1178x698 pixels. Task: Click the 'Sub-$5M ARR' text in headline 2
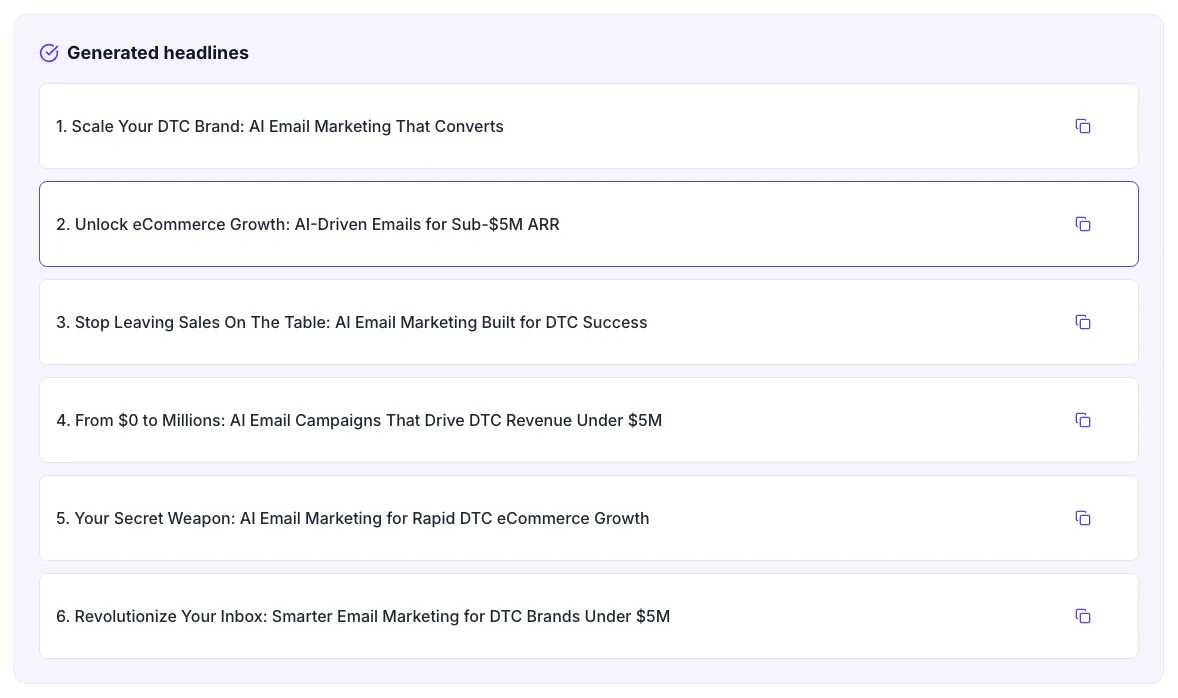point(505,225)
